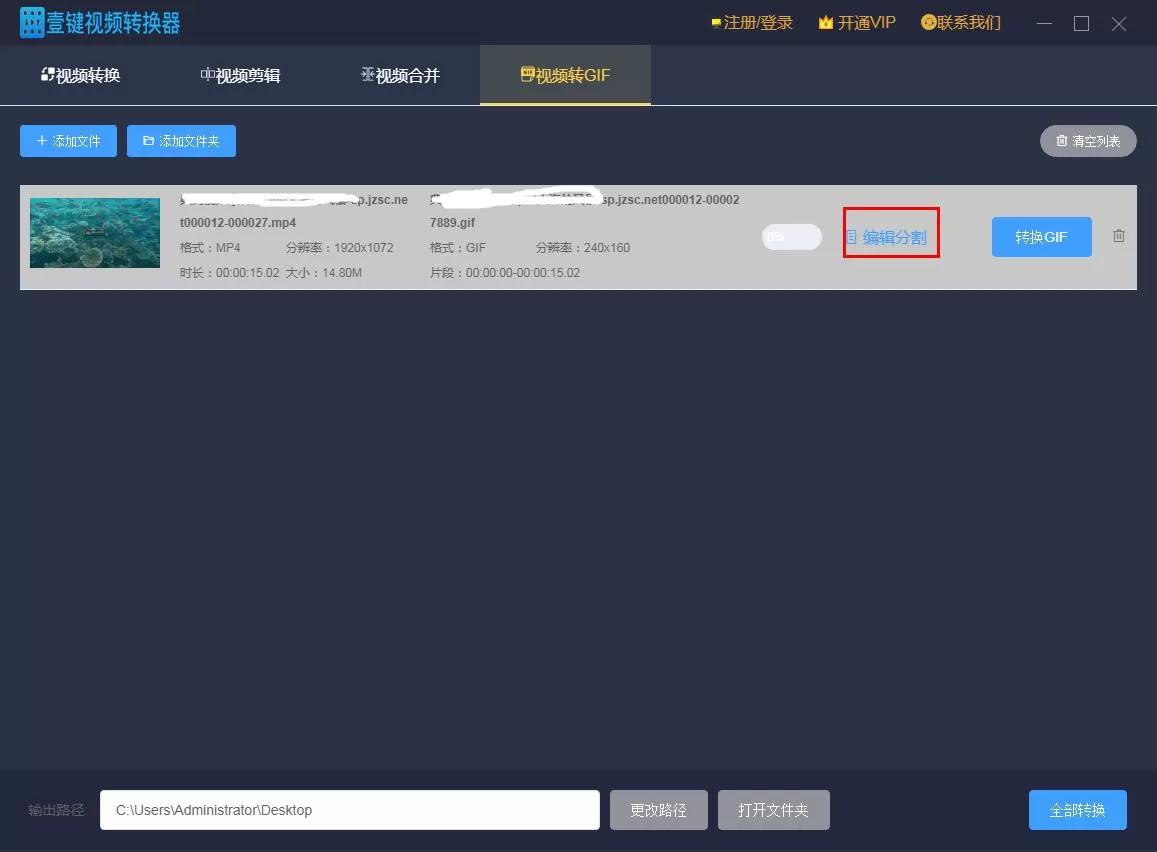Click the ocean video thumbnail
1157x852 pixels.
94,233
